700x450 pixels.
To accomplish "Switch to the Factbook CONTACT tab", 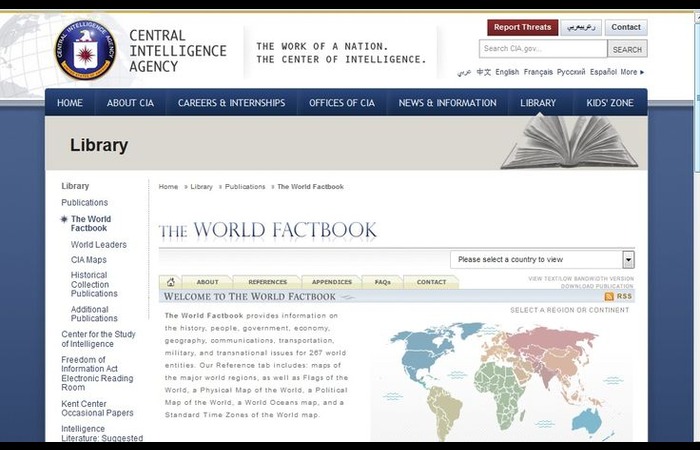I will click(431, 282).
